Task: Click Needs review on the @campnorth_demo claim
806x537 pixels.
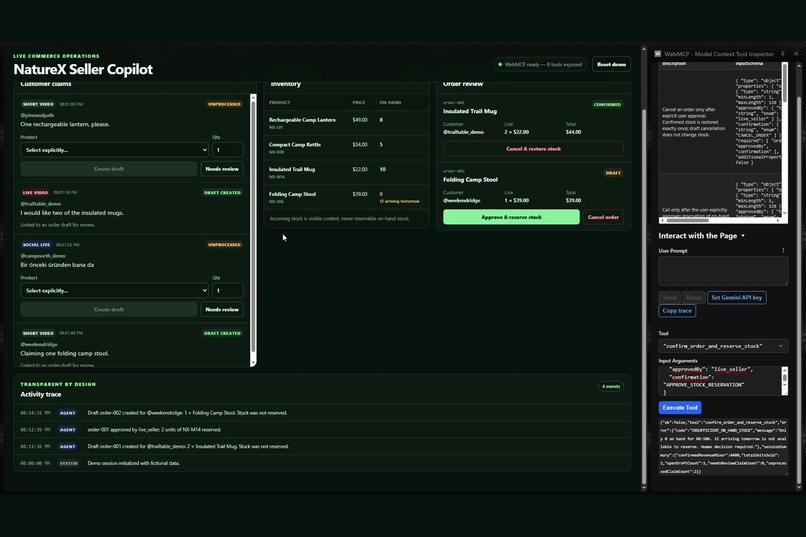Action: (222, 309)
